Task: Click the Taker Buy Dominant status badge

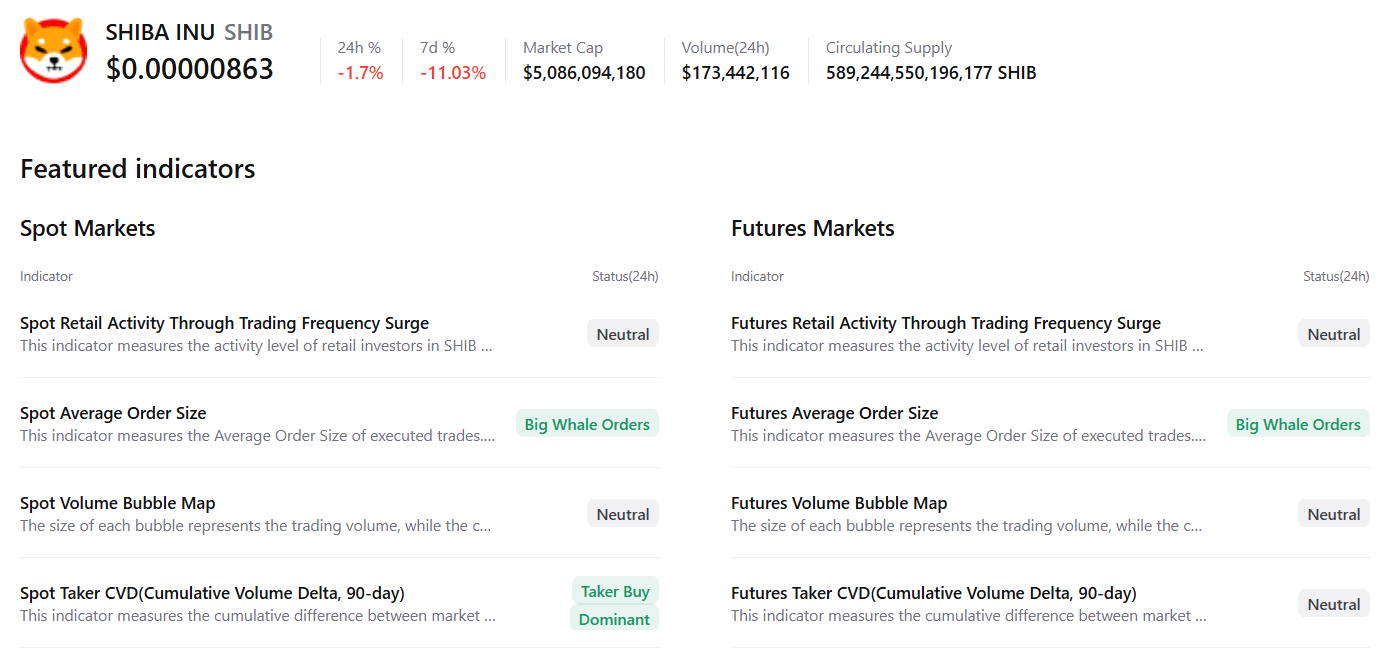Action: coord(614,605)
